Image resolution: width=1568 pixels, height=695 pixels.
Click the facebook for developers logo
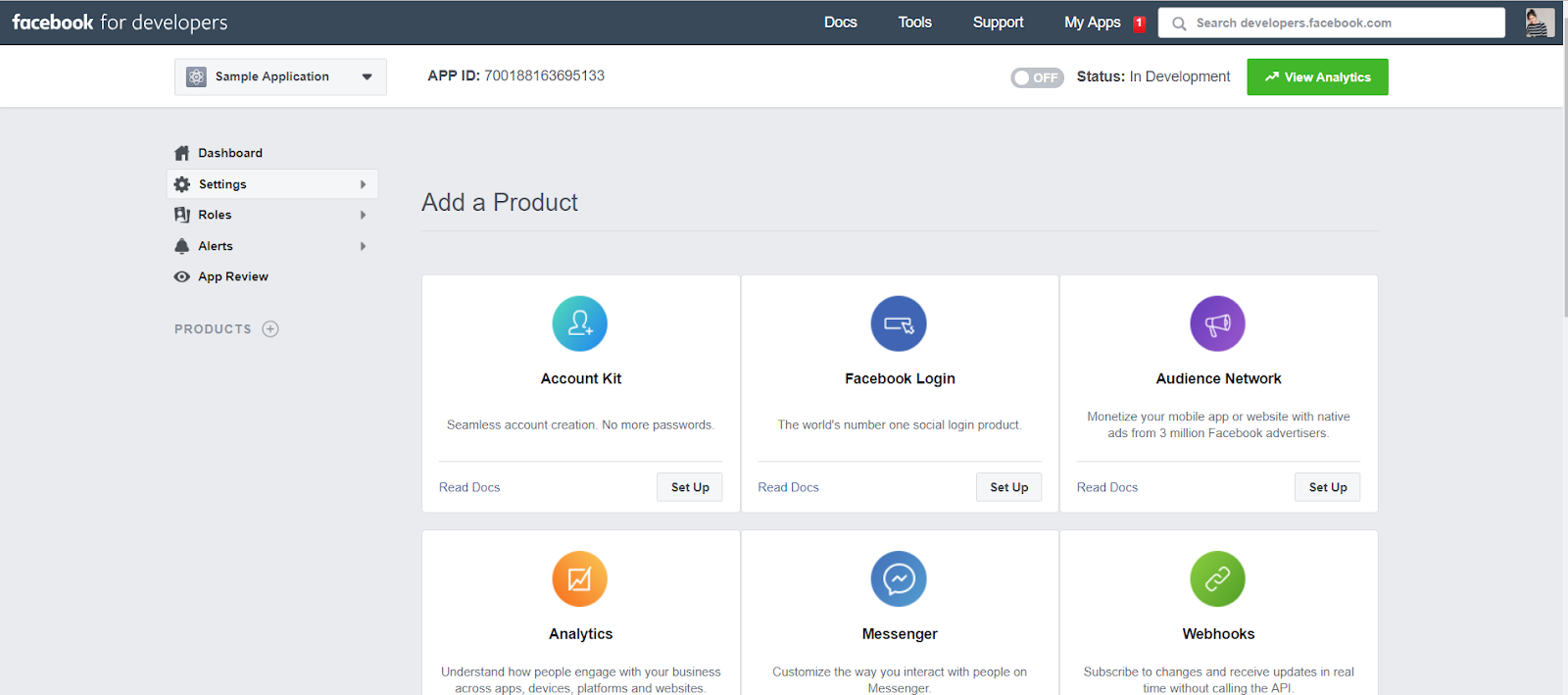120,23
